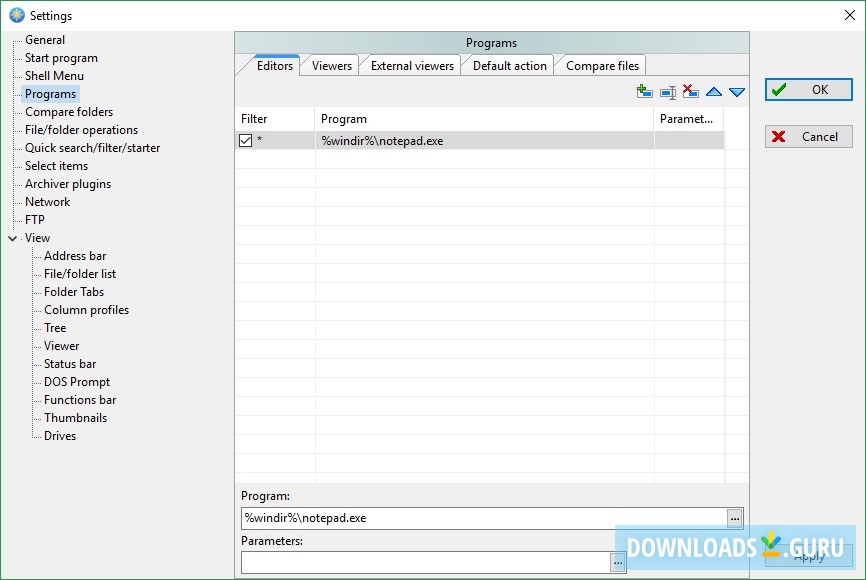Select Archiver plugins in the settings tree
866x580 pixels.
pyautogui.click(x=69, y=183)
